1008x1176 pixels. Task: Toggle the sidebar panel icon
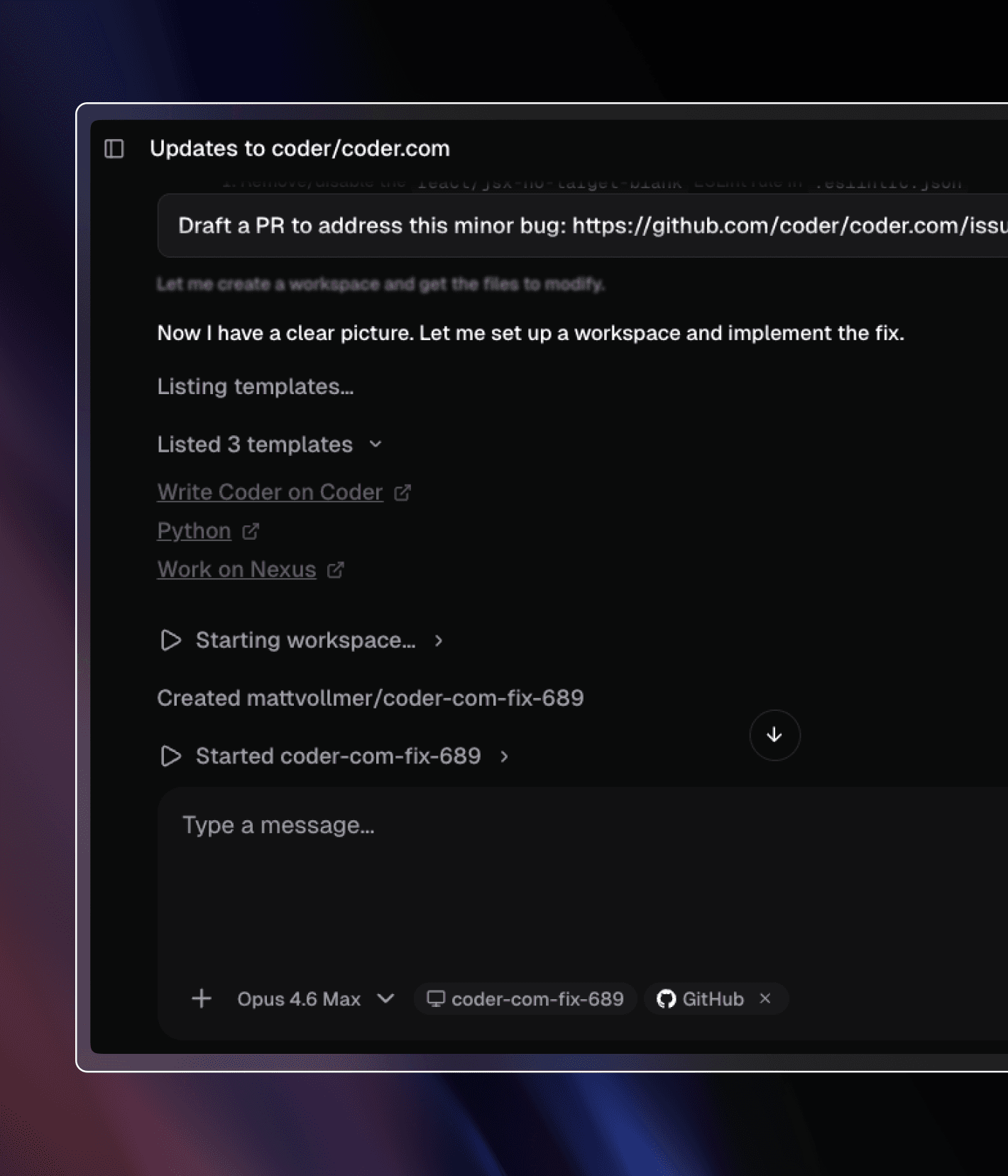tap(114, 148)
